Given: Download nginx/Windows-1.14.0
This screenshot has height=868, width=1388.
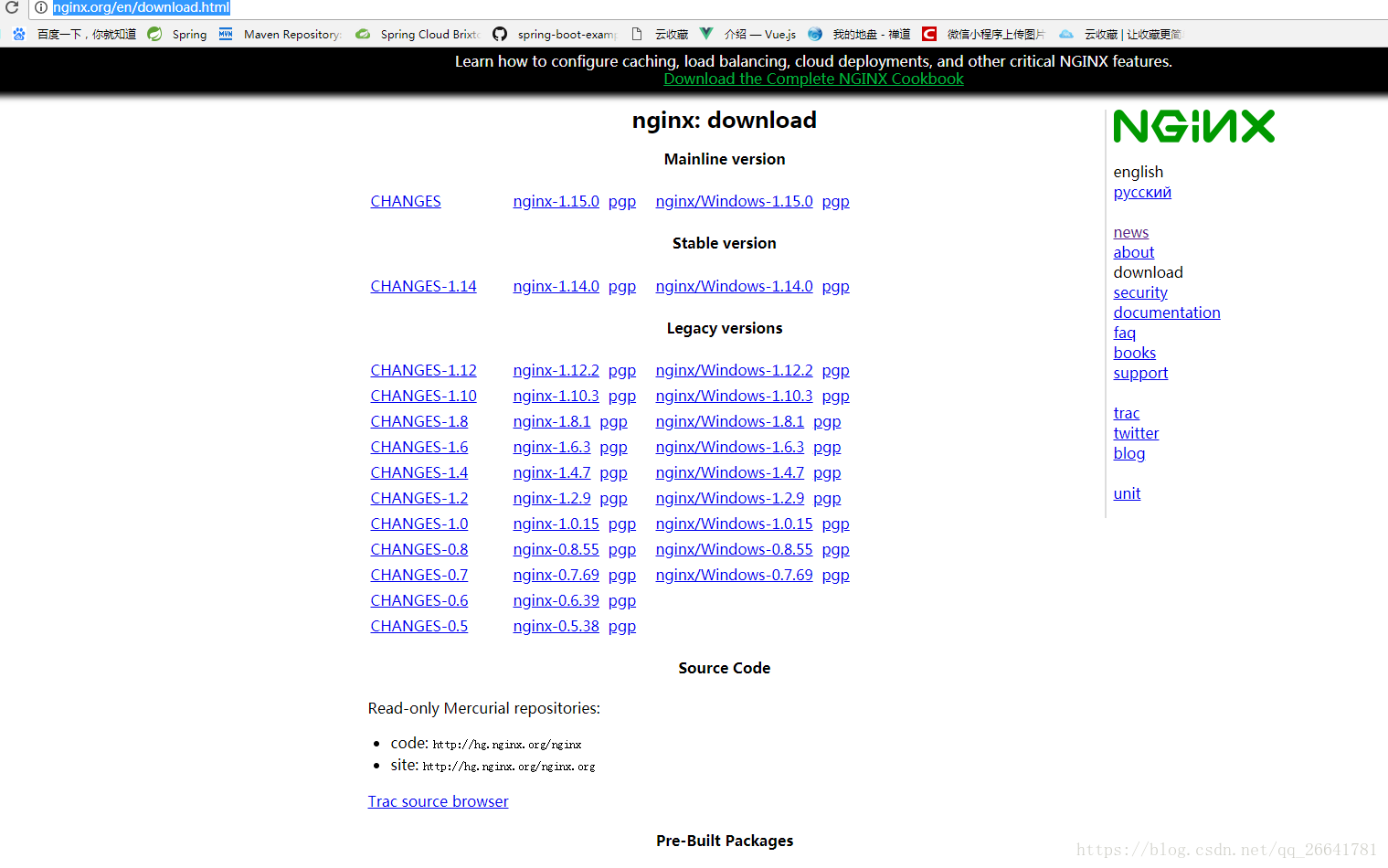Looking at the screenshot, I should coord(734,286).
